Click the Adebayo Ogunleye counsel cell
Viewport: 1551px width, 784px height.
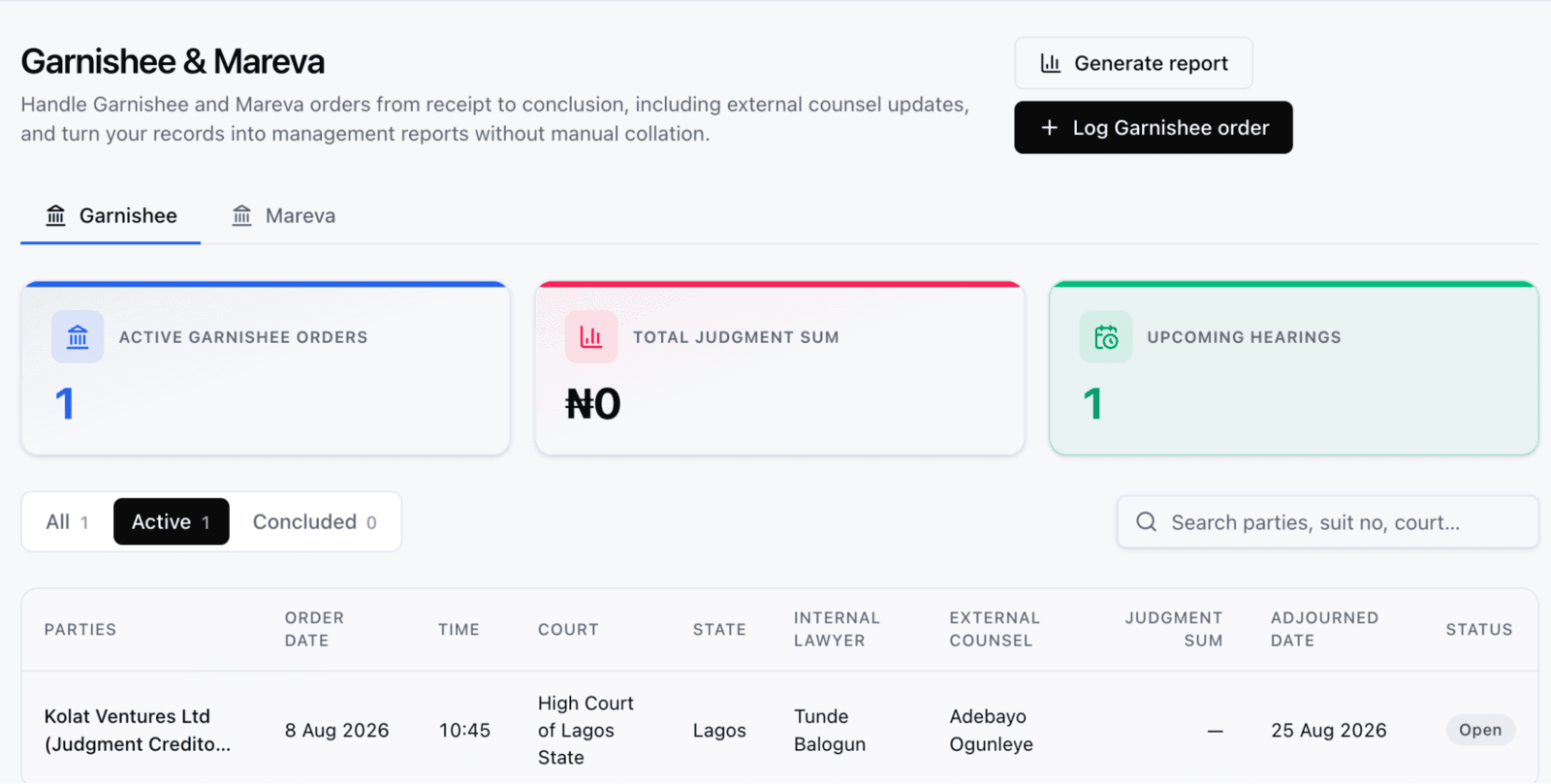(x=992, y=731)
